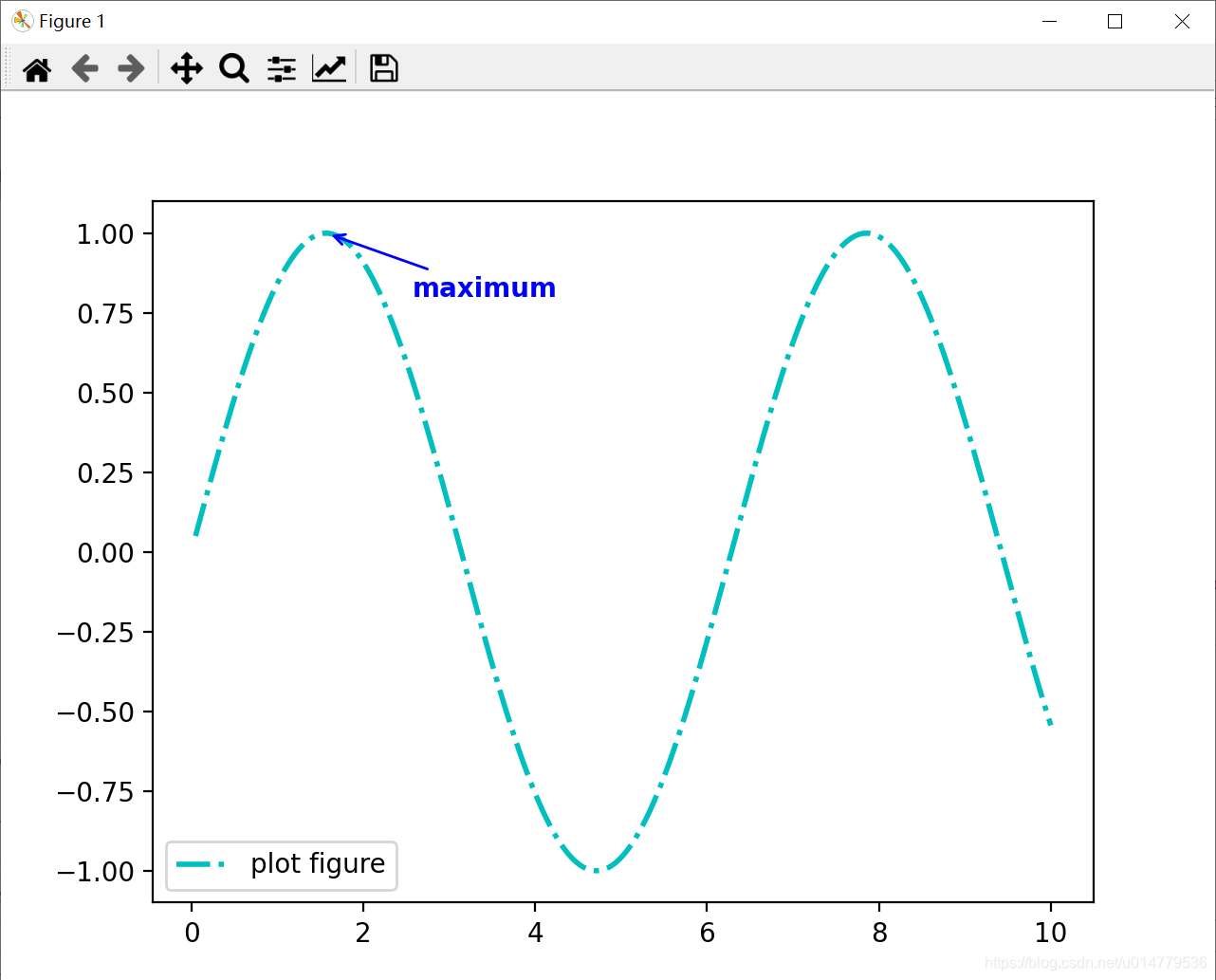The image size is (1216, 980).
Task: Maximize the Figure 1 window
Action: click(x=1115, y=21)
